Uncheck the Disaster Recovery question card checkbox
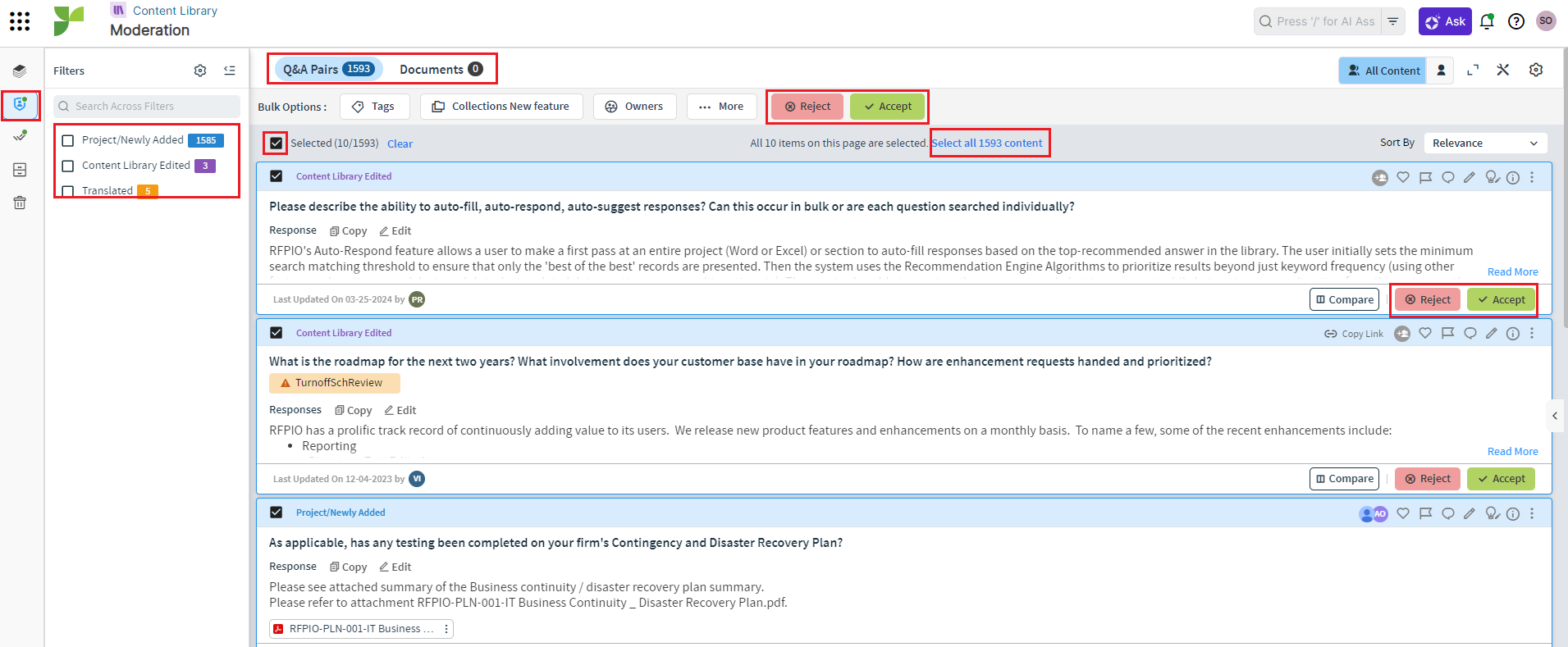This screenshot has height=647, width=1568. 277,513
